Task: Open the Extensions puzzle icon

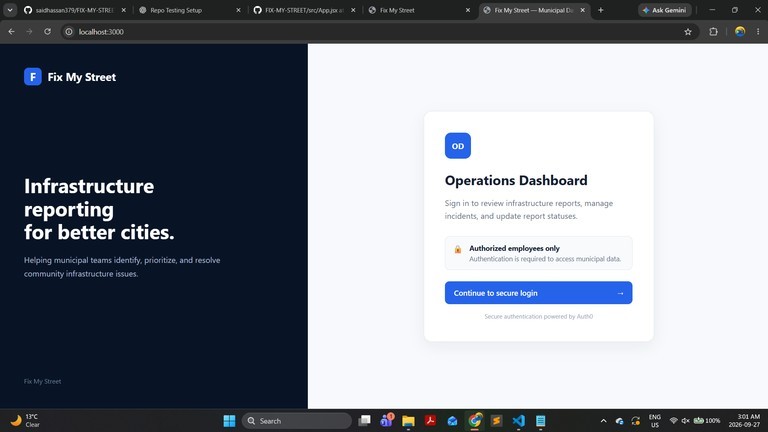Action: pyautogui.click(x=713, y=32)
